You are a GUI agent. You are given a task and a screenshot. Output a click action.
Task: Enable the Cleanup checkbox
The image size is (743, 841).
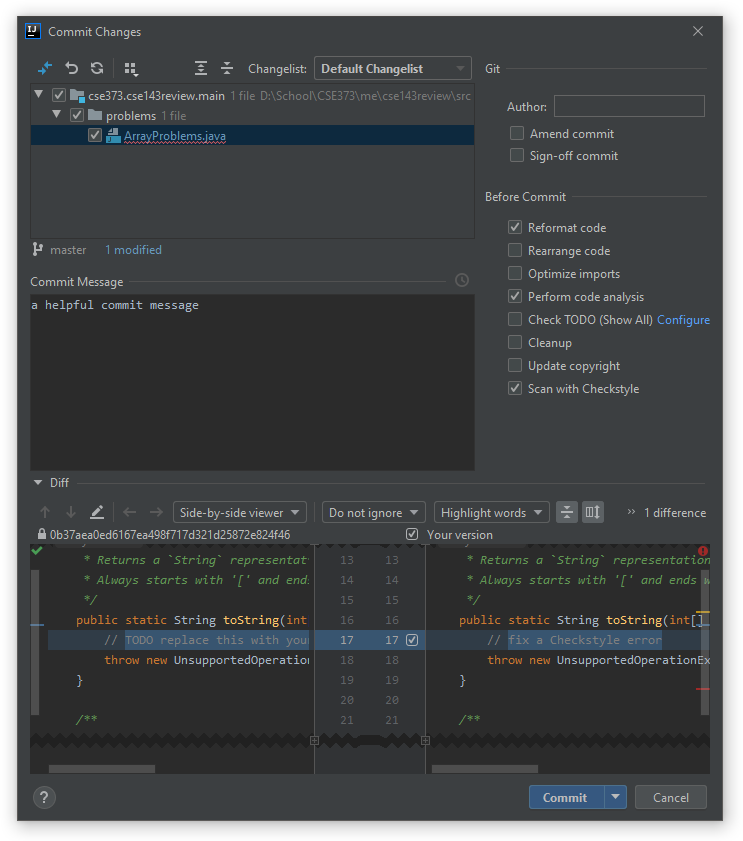coord(515,342)
